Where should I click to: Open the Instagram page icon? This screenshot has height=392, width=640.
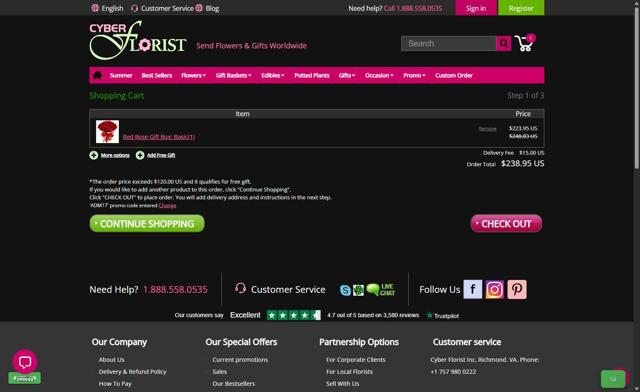(x=495, y=290)
